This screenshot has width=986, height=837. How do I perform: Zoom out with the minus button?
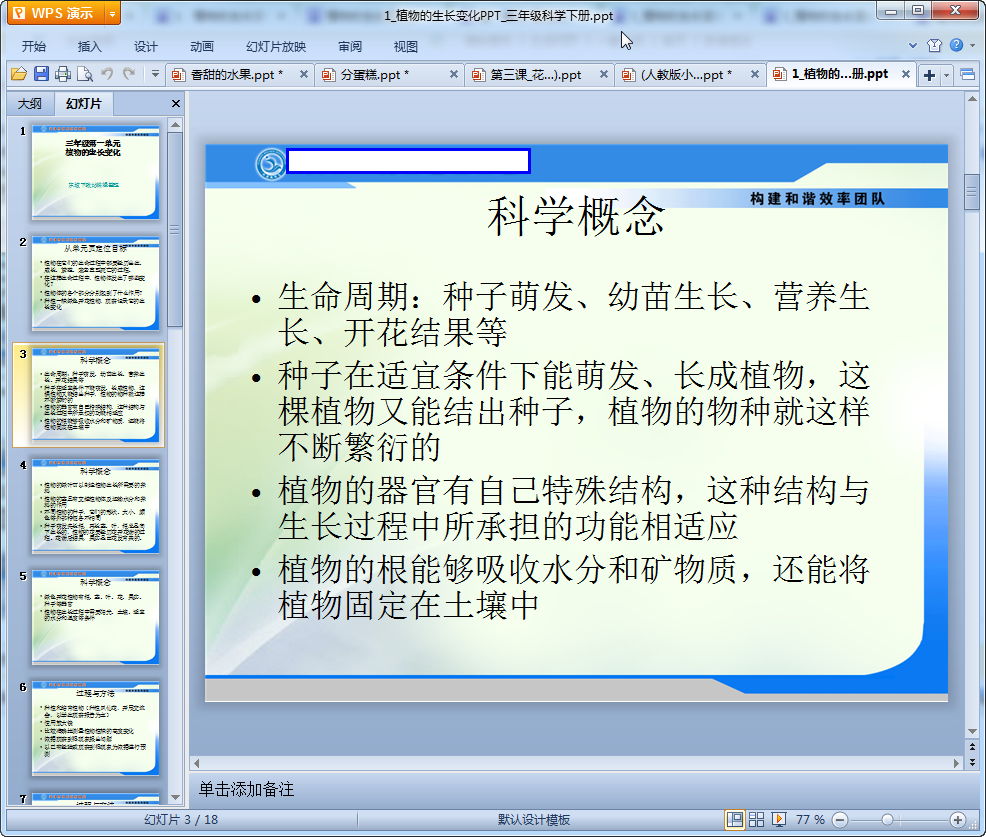point(840,820)
